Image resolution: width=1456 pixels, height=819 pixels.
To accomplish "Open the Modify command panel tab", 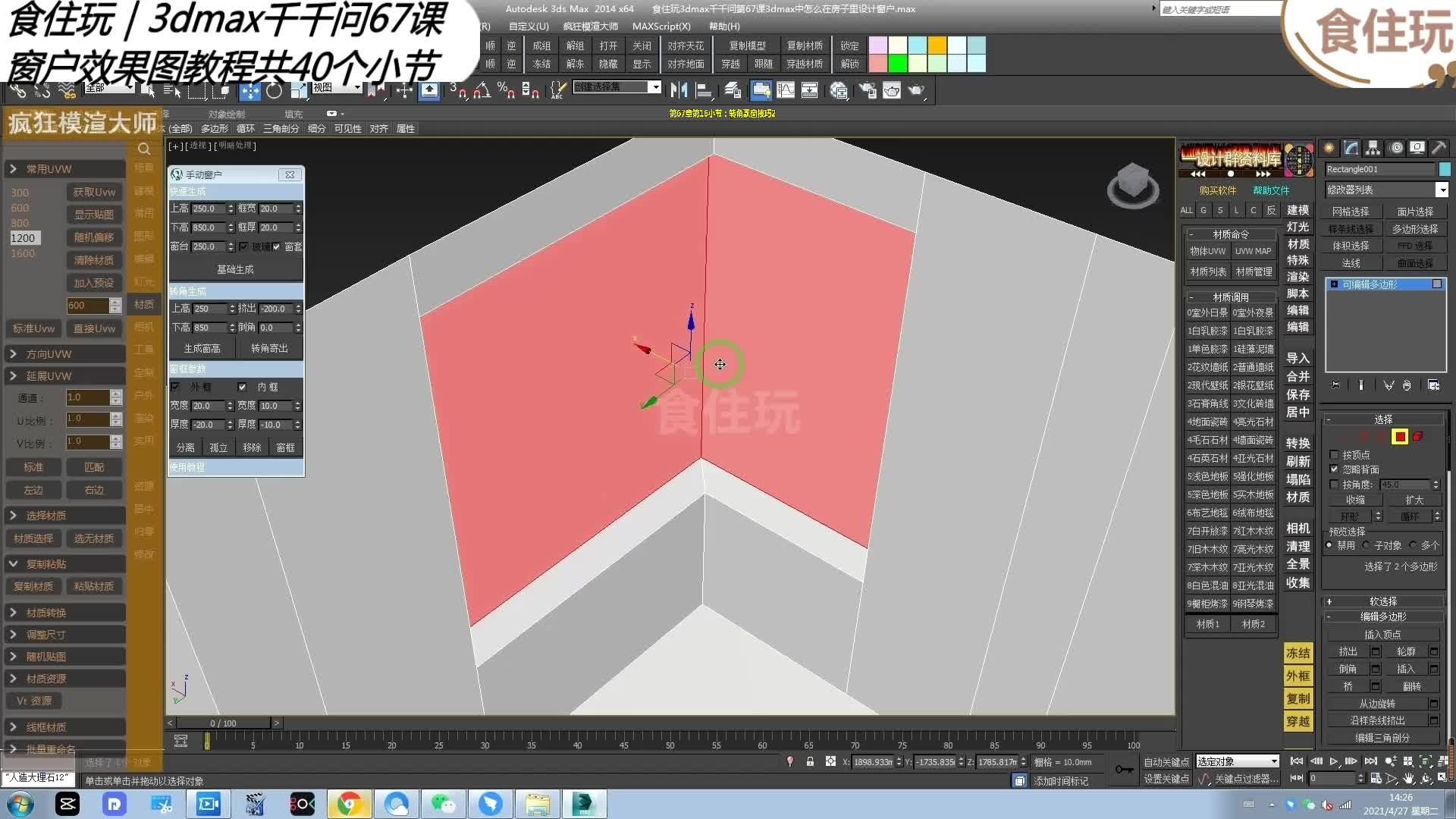I will point(1351,148).
